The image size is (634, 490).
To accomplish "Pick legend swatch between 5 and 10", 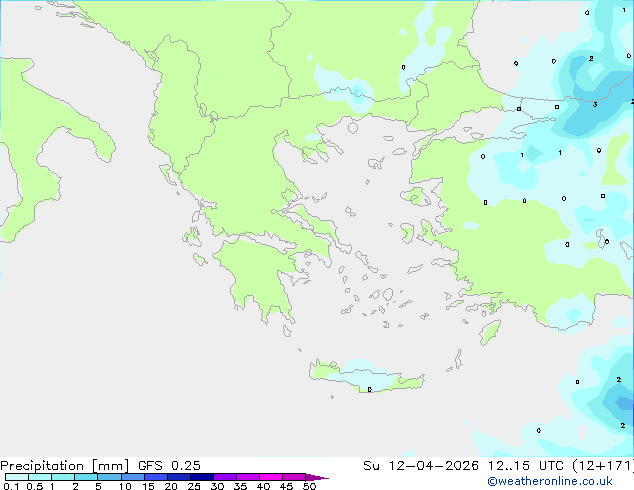I will pos(109,477).
